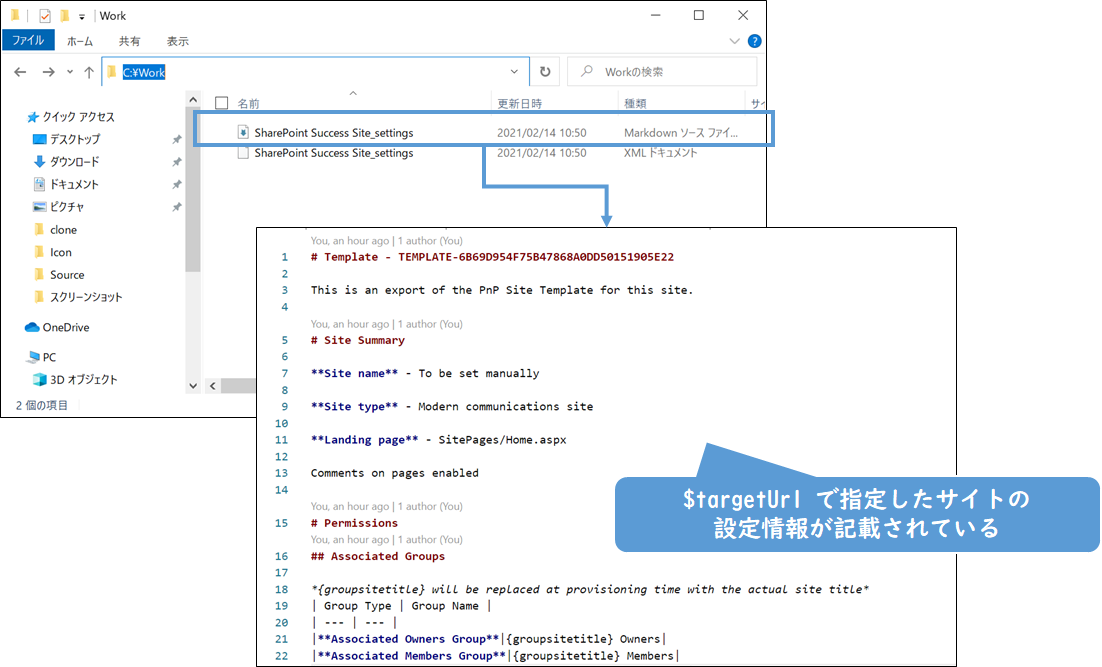The image size is (1102, 667).
Task: Click navigation pane scroll up arrow
Action: click(x=193, y=100)
